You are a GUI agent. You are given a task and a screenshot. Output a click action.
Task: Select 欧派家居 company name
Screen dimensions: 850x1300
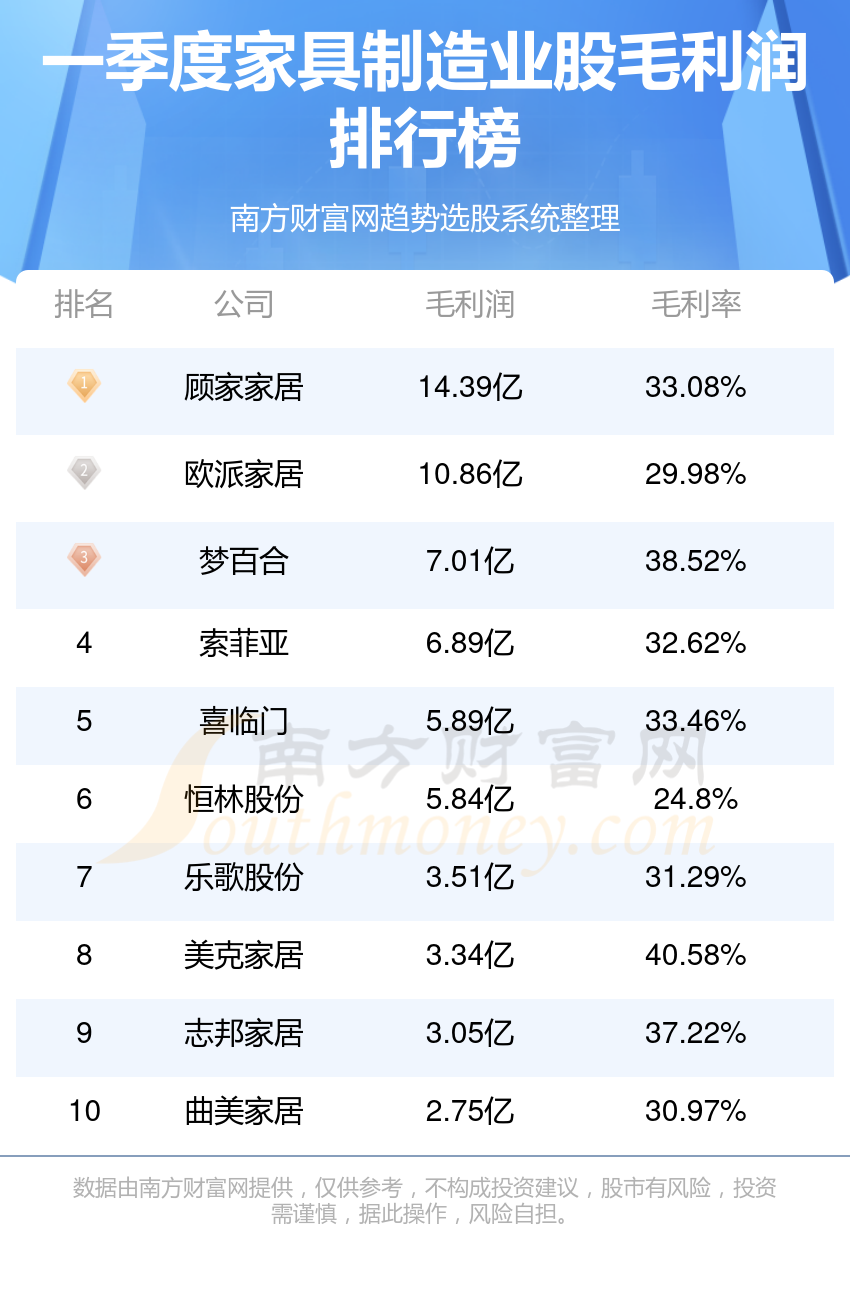(x=244, y=474)
